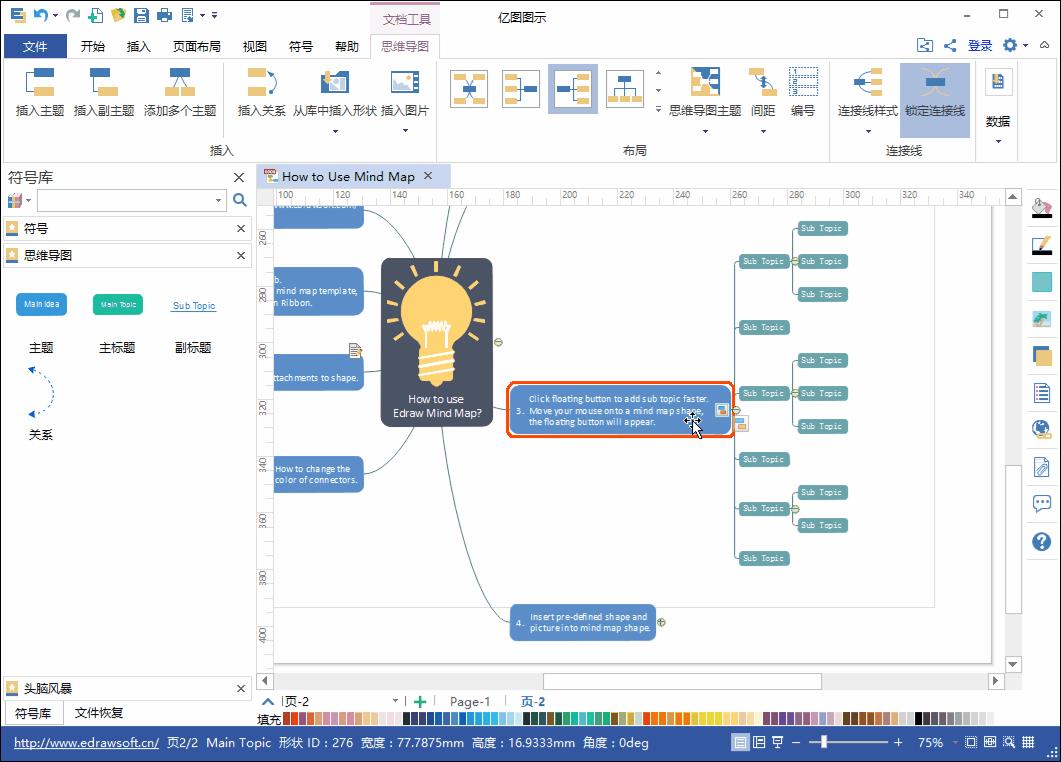Click the zoom slider handle
This screenshot has width=1061, height=762.
point(823,742)
